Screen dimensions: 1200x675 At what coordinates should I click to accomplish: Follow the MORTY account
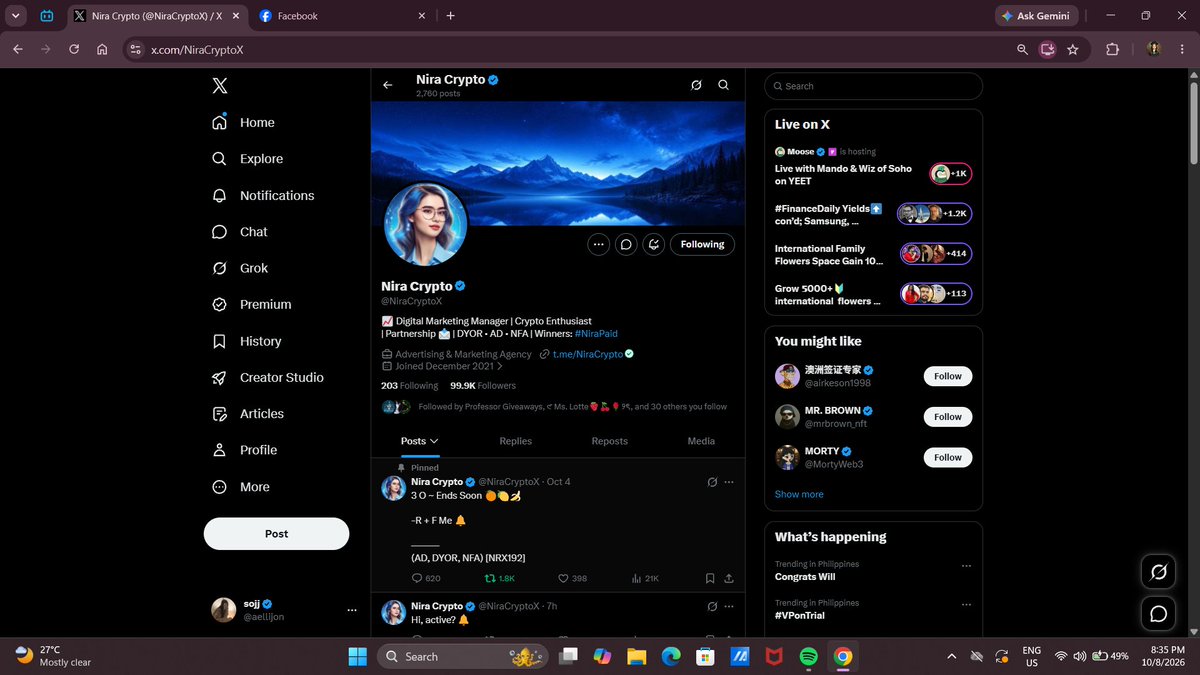tap(948, 457)
